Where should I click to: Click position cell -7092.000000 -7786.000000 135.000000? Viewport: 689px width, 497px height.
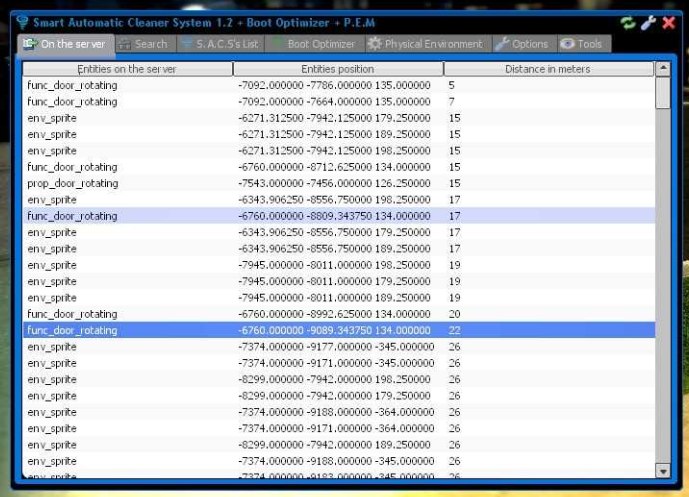(334, 85)
